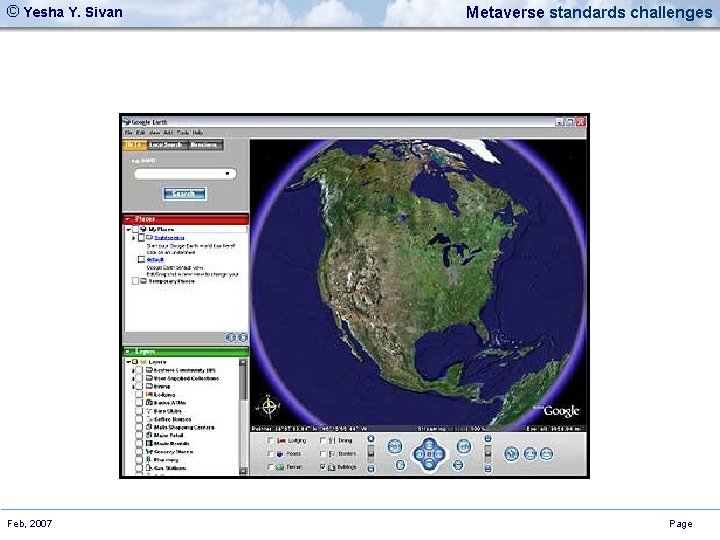The image size is (720, 540).
Task: Click the Layers list scrollbar down arrow
Action: [243, 471]
